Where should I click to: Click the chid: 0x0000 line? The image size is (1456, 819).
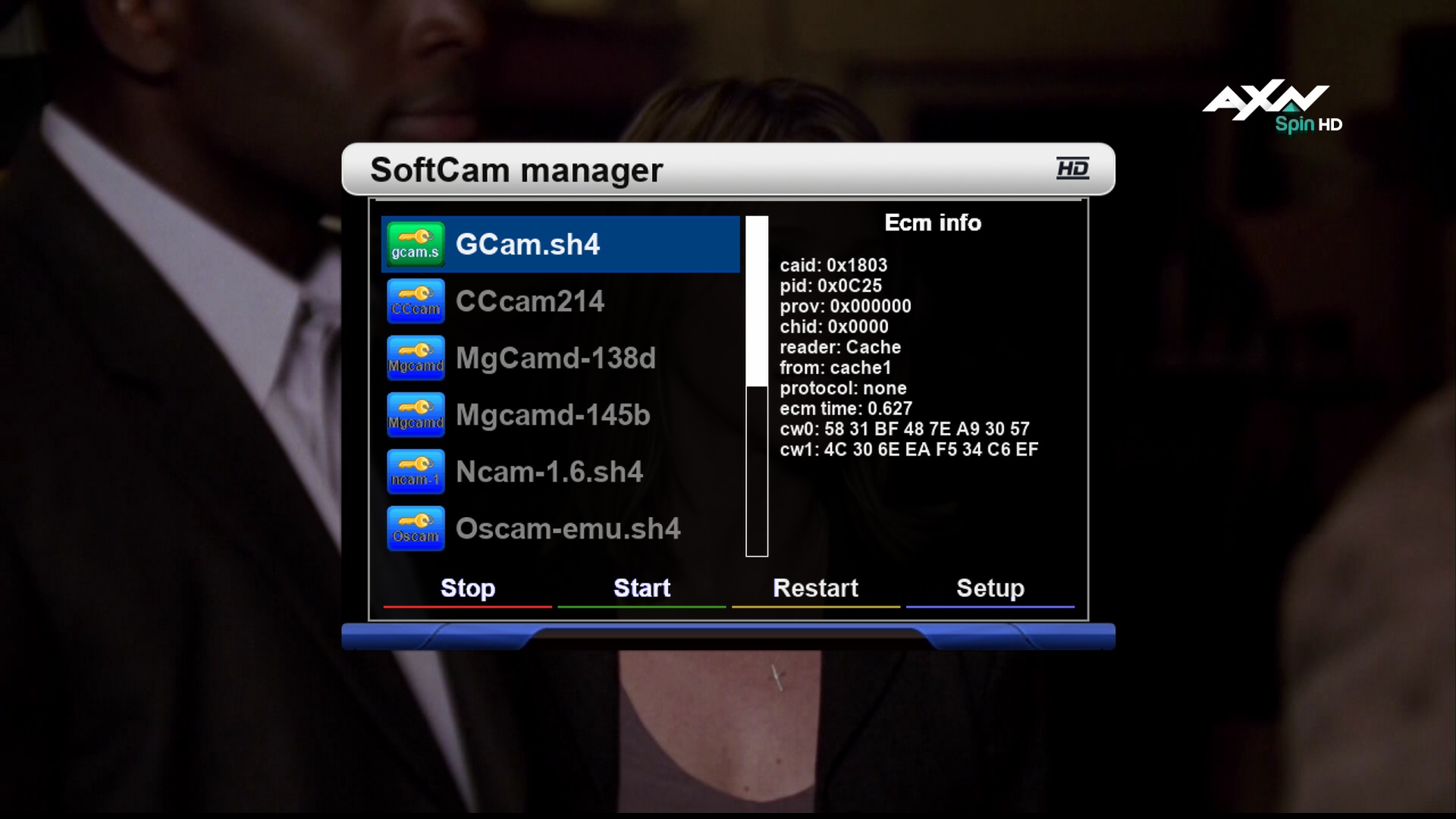coord(834,327)
